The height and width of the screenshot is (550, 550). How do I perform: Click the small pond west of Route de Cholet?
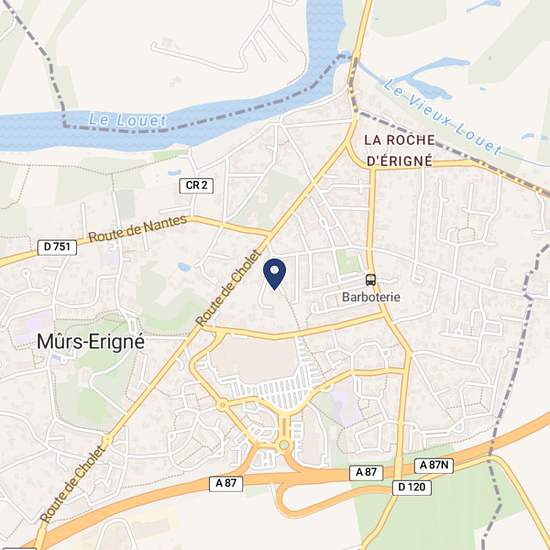click(184, 267)
